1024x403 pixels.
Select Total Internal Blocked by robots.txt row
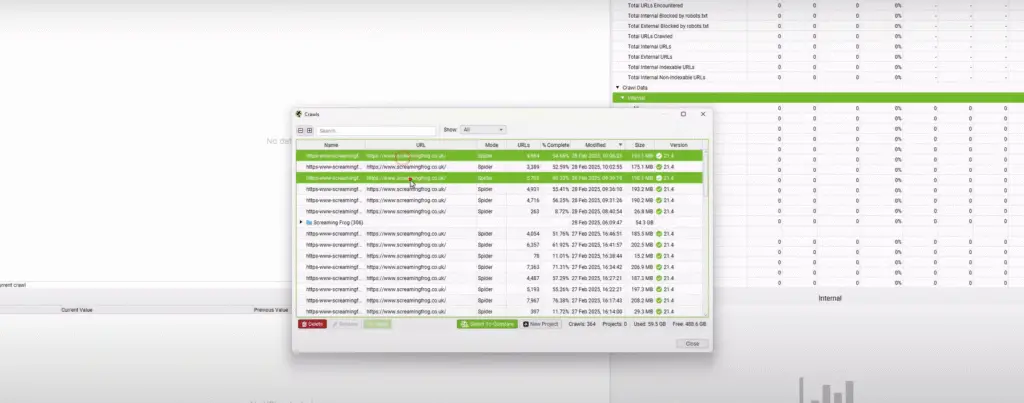coord(819,16)
